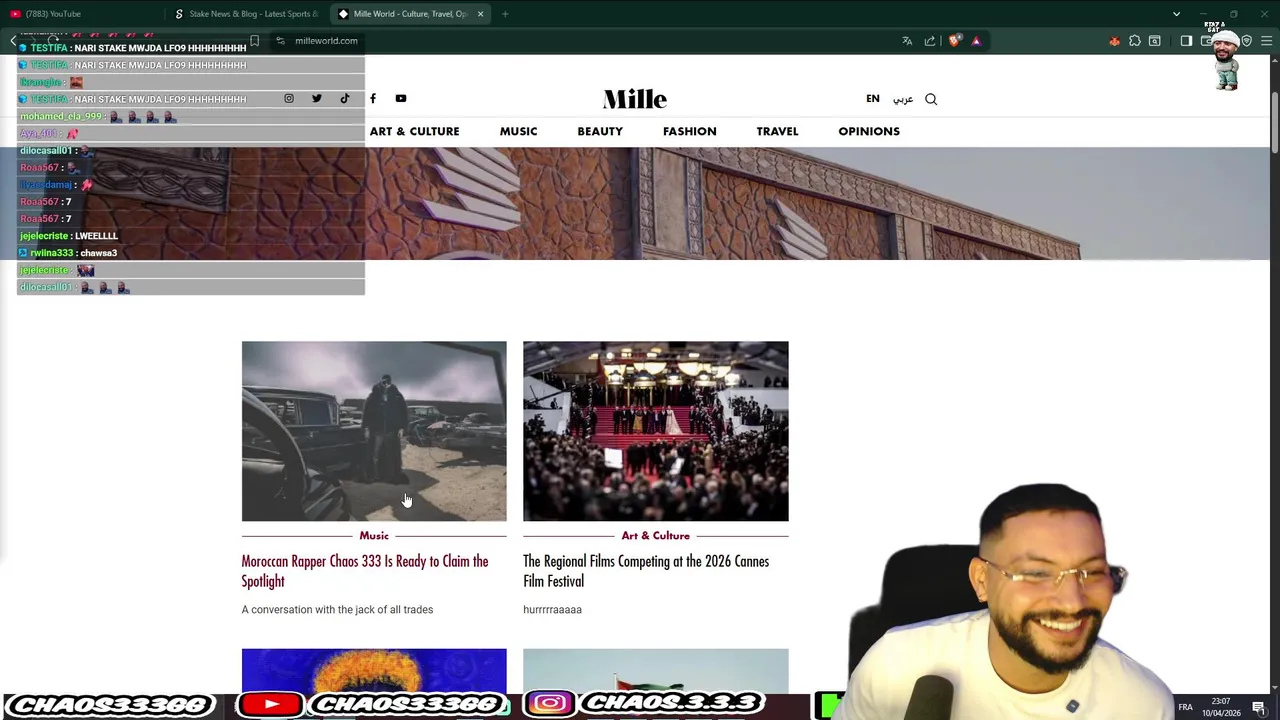Toggle the browser sidebar panel icon
1280x720 pixels.
point(1186,41)
